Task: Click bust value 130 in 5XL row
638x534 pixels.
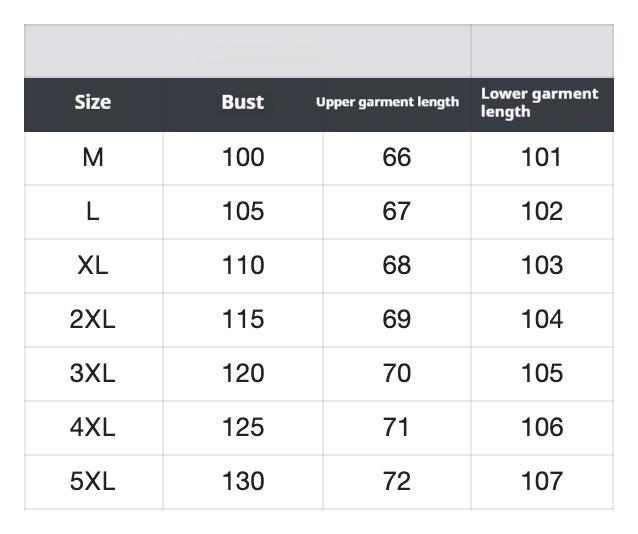Action: pos(243,481)
